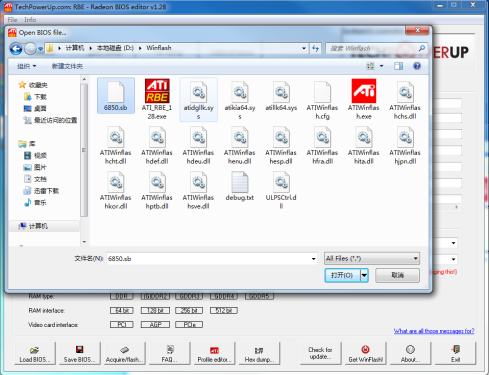
Task: Select the atikia64.sys file
Action: (240, 99)
